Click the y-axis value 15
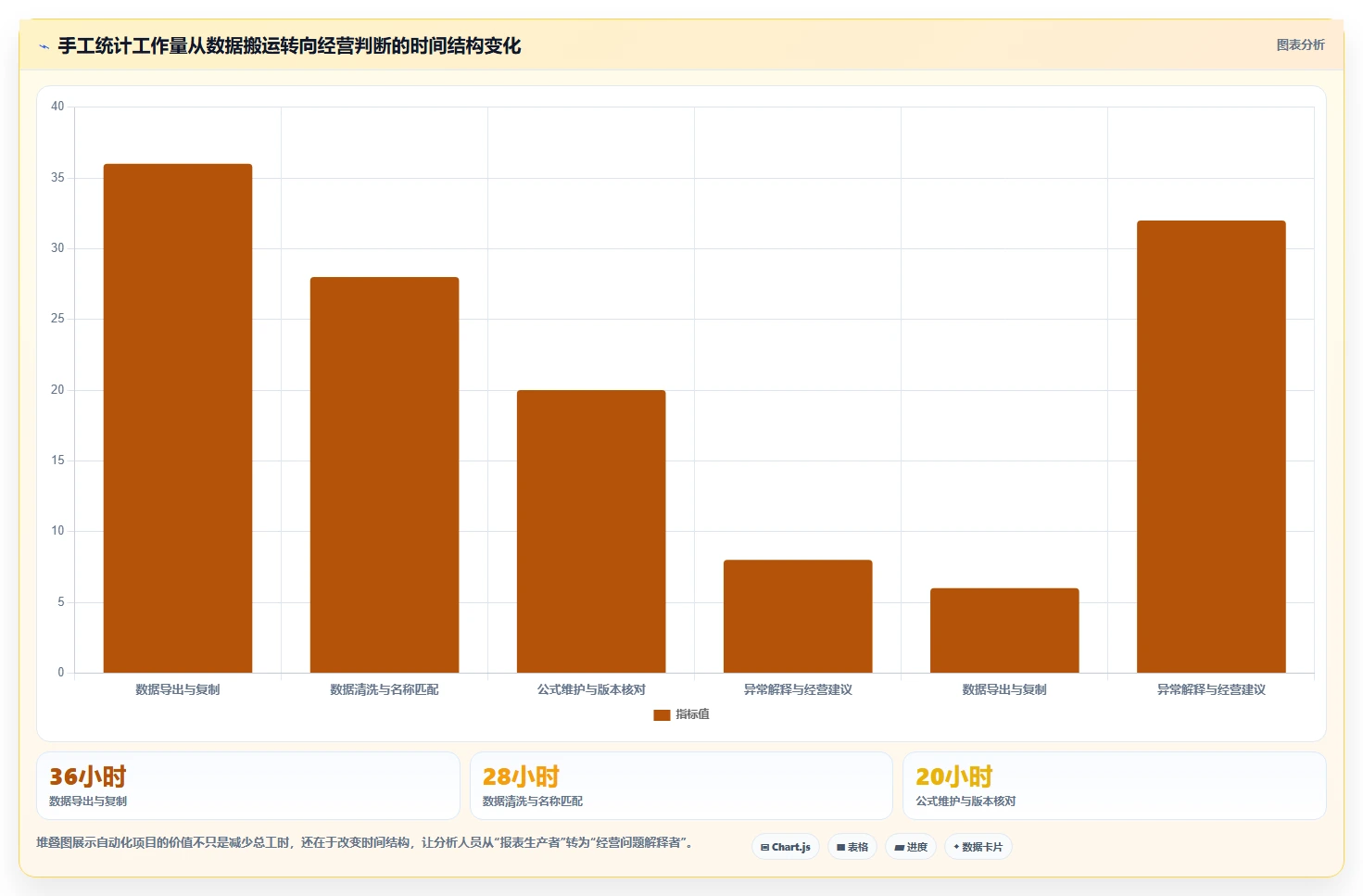This screenshot has height=896, width=1363. click(57, 461)
